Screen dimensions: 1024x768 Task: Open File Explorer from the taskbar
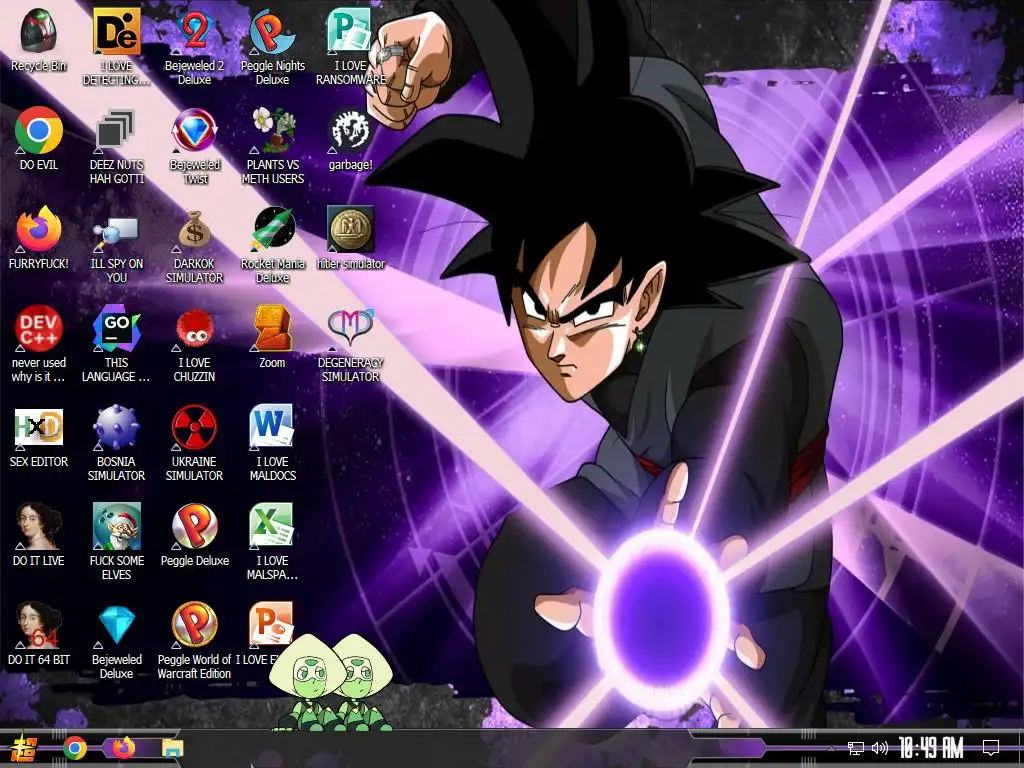[172, 748]
